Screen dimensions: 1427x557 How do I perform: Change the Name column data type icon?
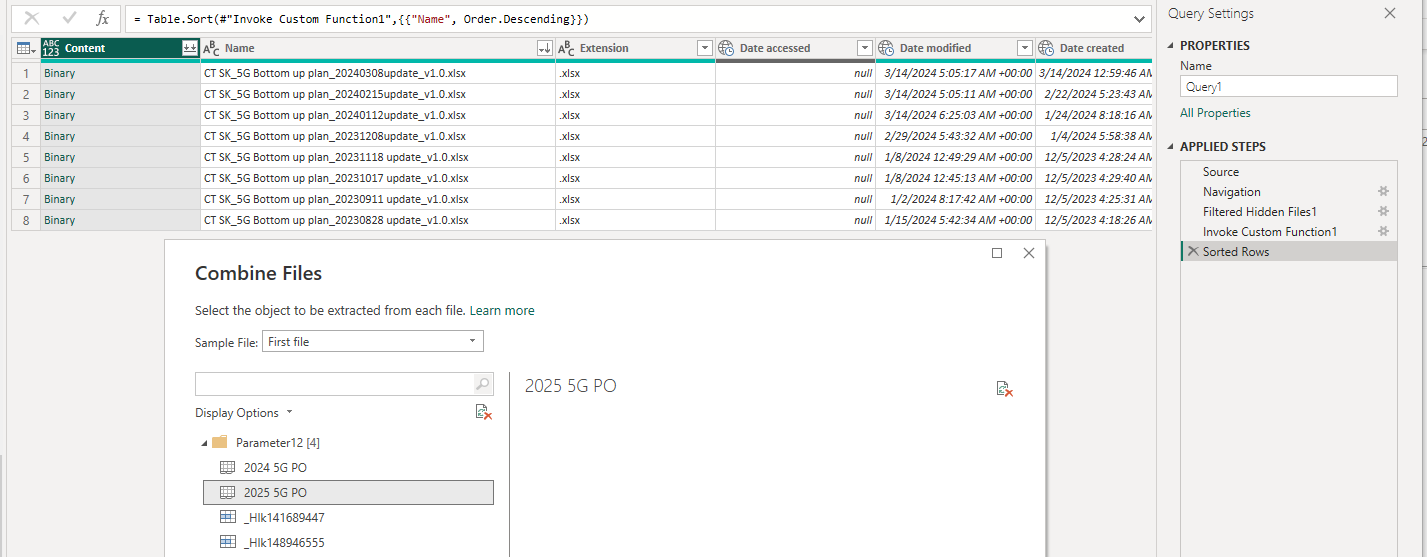coord(212,48)
